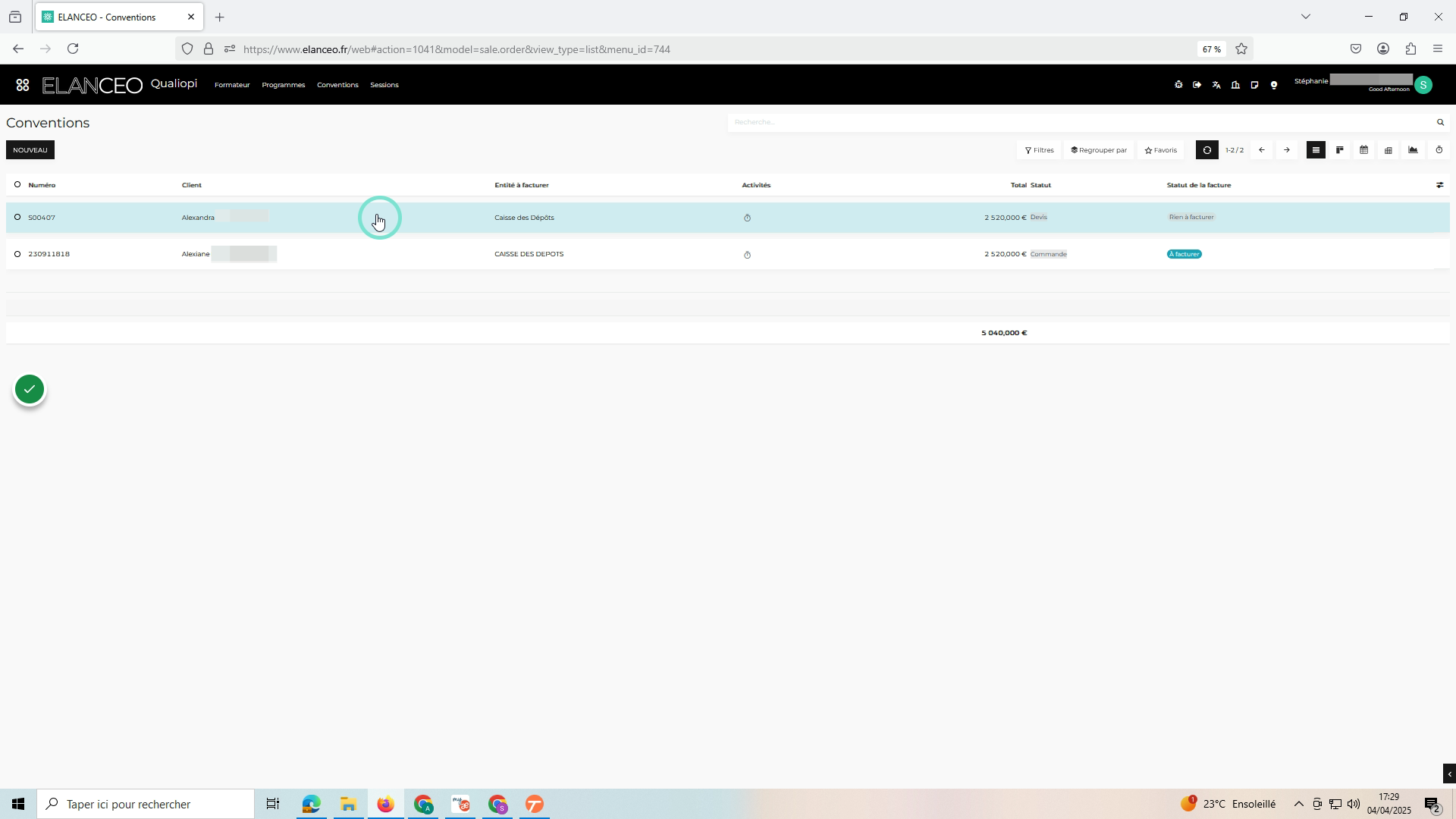
Task: Click the taskbar search box
Action: (146, 804)
